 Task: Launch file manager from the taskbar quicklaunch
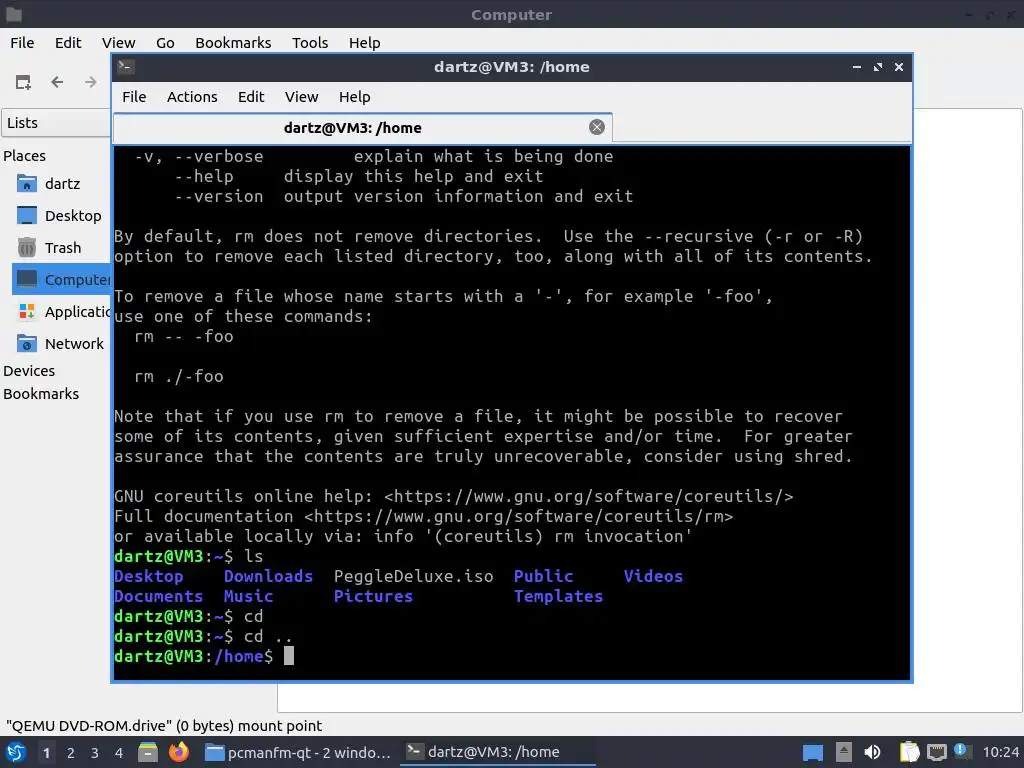[x=148, y=752]
